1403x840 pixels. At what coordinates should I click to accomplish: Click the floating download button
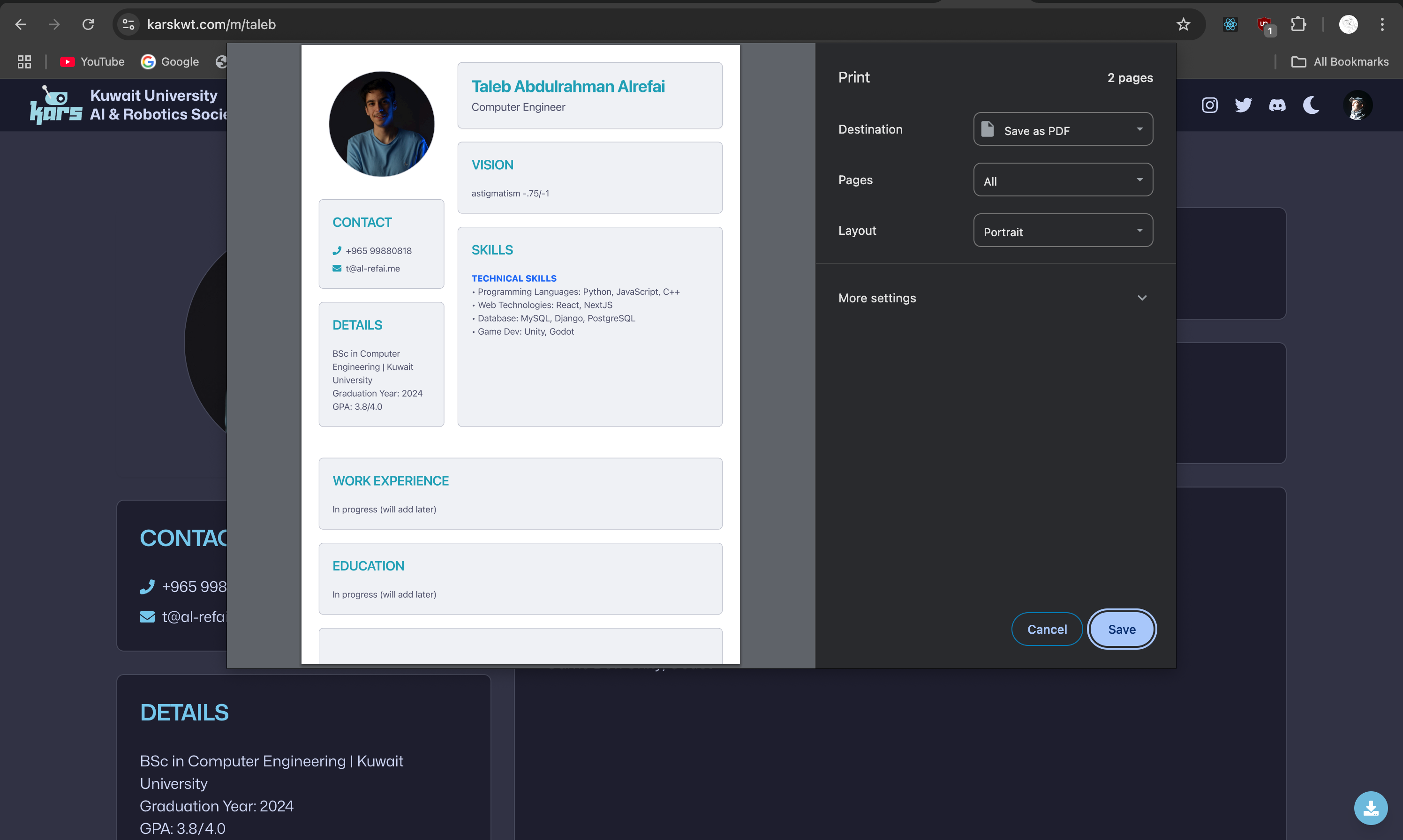(x=1371, y=808)
